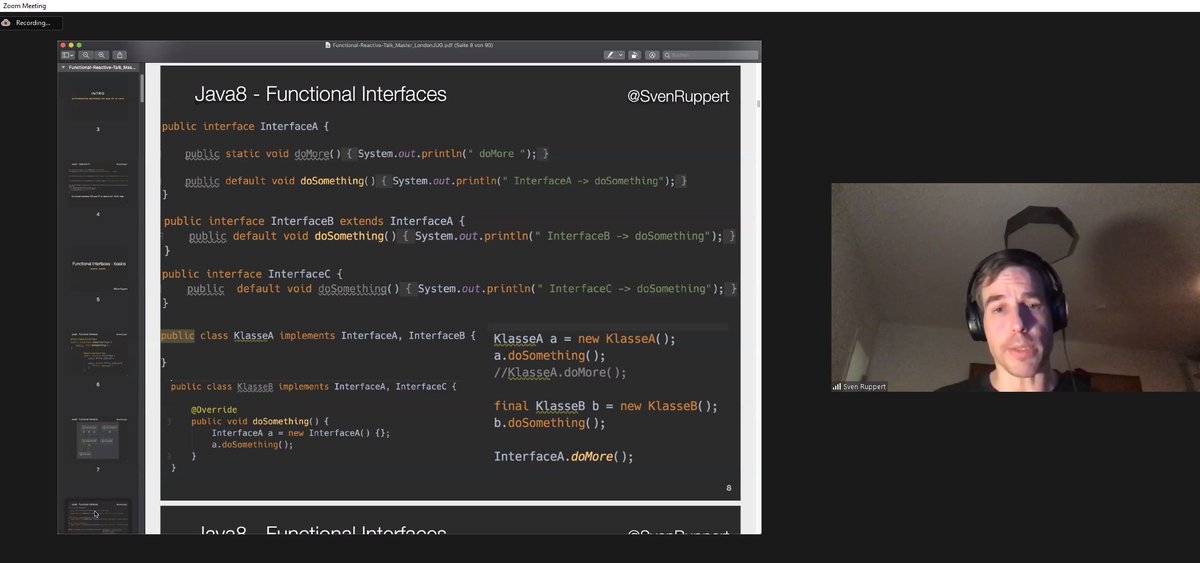Click the rotate icon in toolbar

(x=635, y=55)
